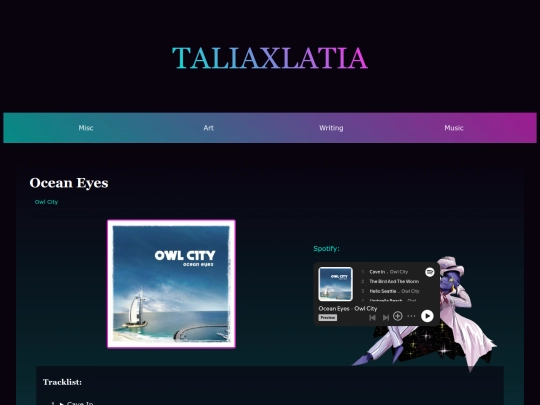The width and height of the screenshot is (540, 405).
Task: Skip to next track in Spotify player
Action: (x=386, y=318)
